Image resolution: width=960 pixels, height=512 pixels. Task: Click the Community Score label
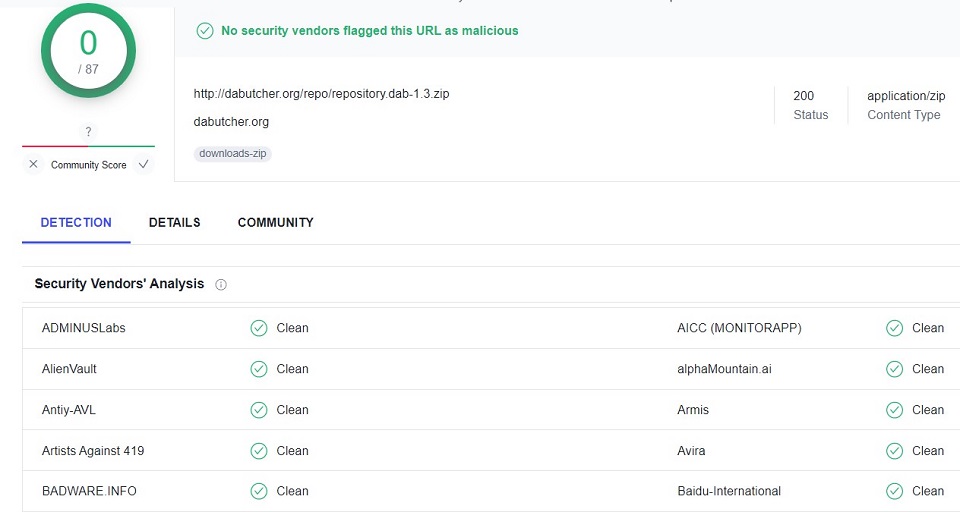89,165
